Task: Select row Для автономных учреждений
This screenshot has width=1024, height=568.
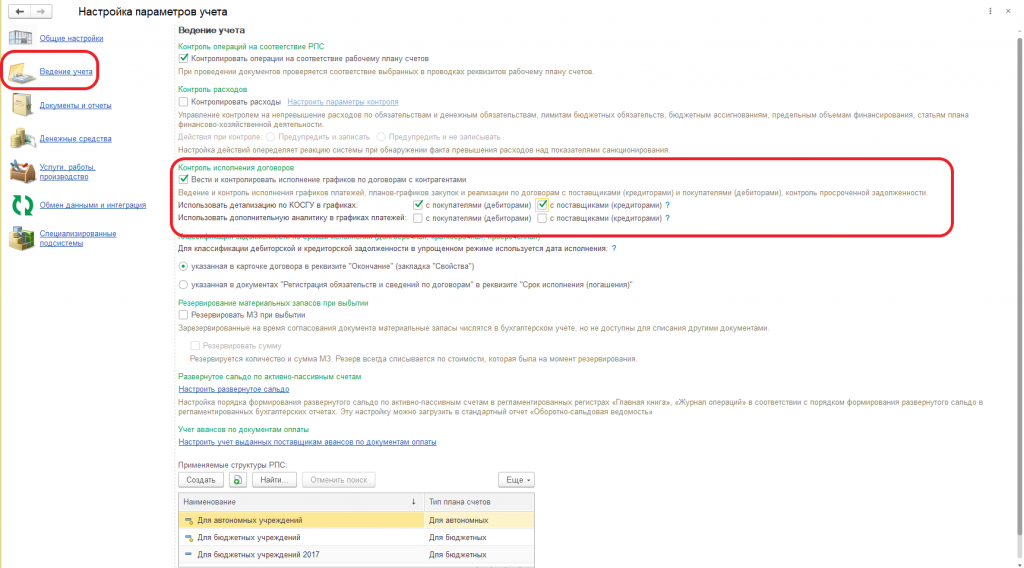Action: pyautogui.click(x=356, y=520)
